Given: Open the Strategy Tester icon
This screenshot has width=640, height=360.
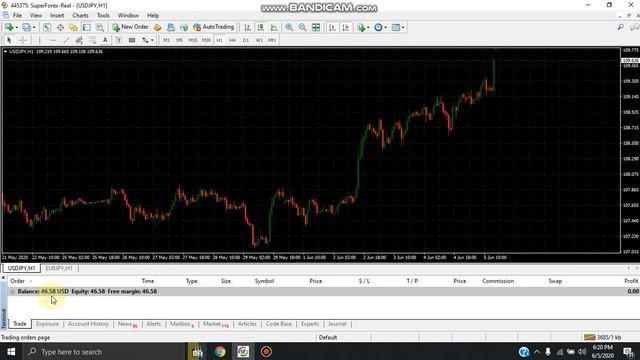Looking at the screenshot, I should (x=100, y=27).
